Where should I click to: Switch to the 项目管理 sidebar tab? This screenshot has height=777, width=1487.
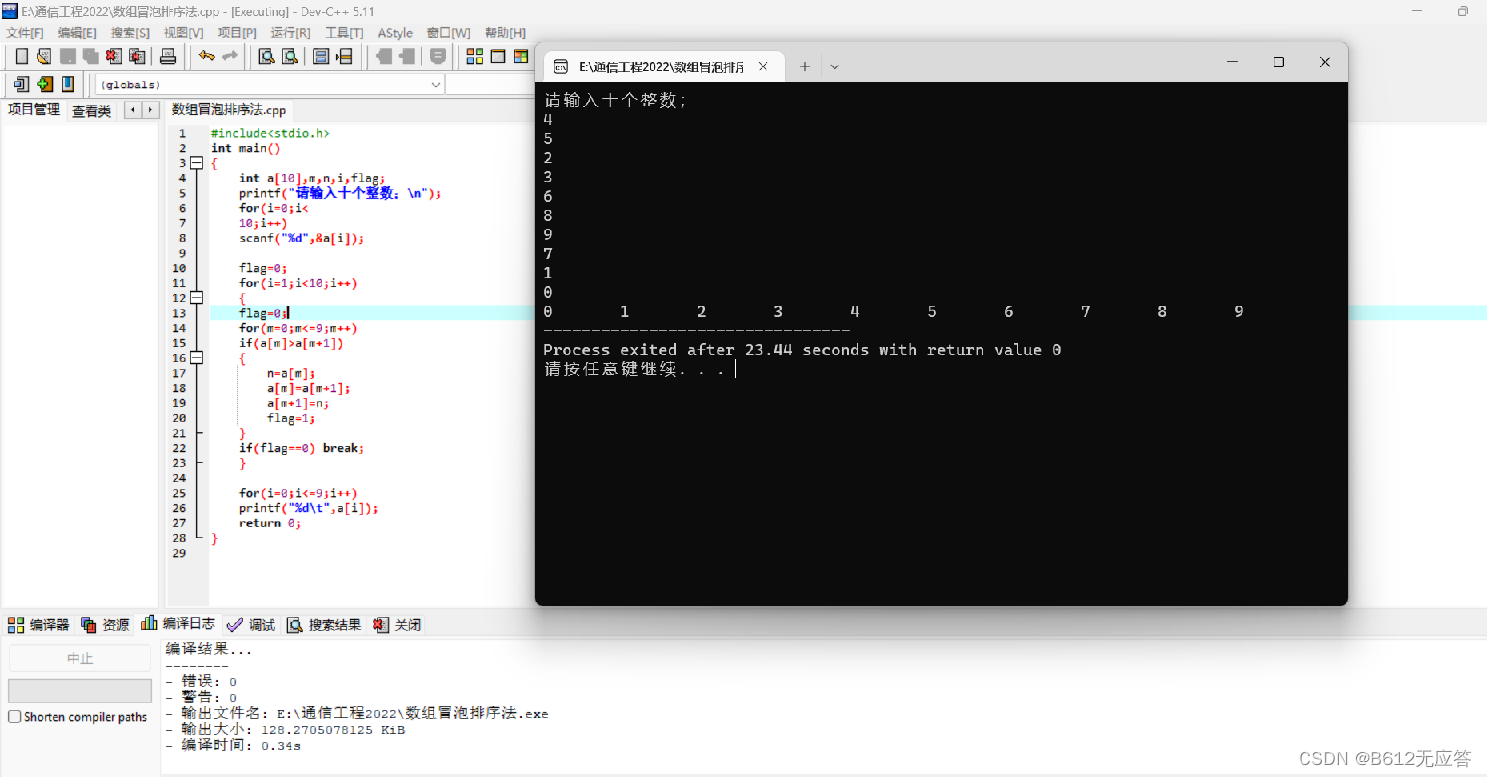click(34, 110)
